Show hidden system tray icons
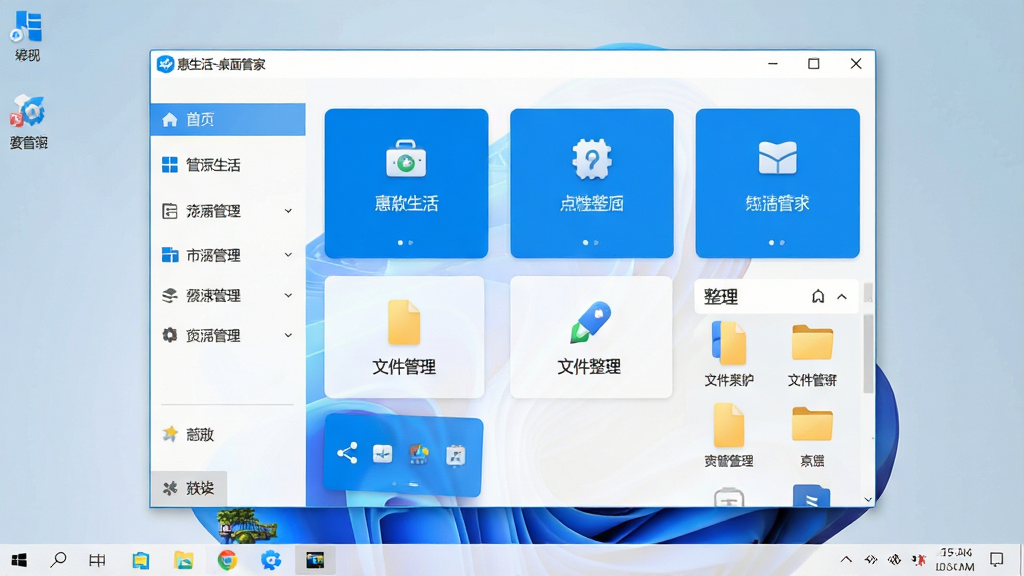Image resolution: width=1024 pixels, height=576 pixels. (846, 560)
